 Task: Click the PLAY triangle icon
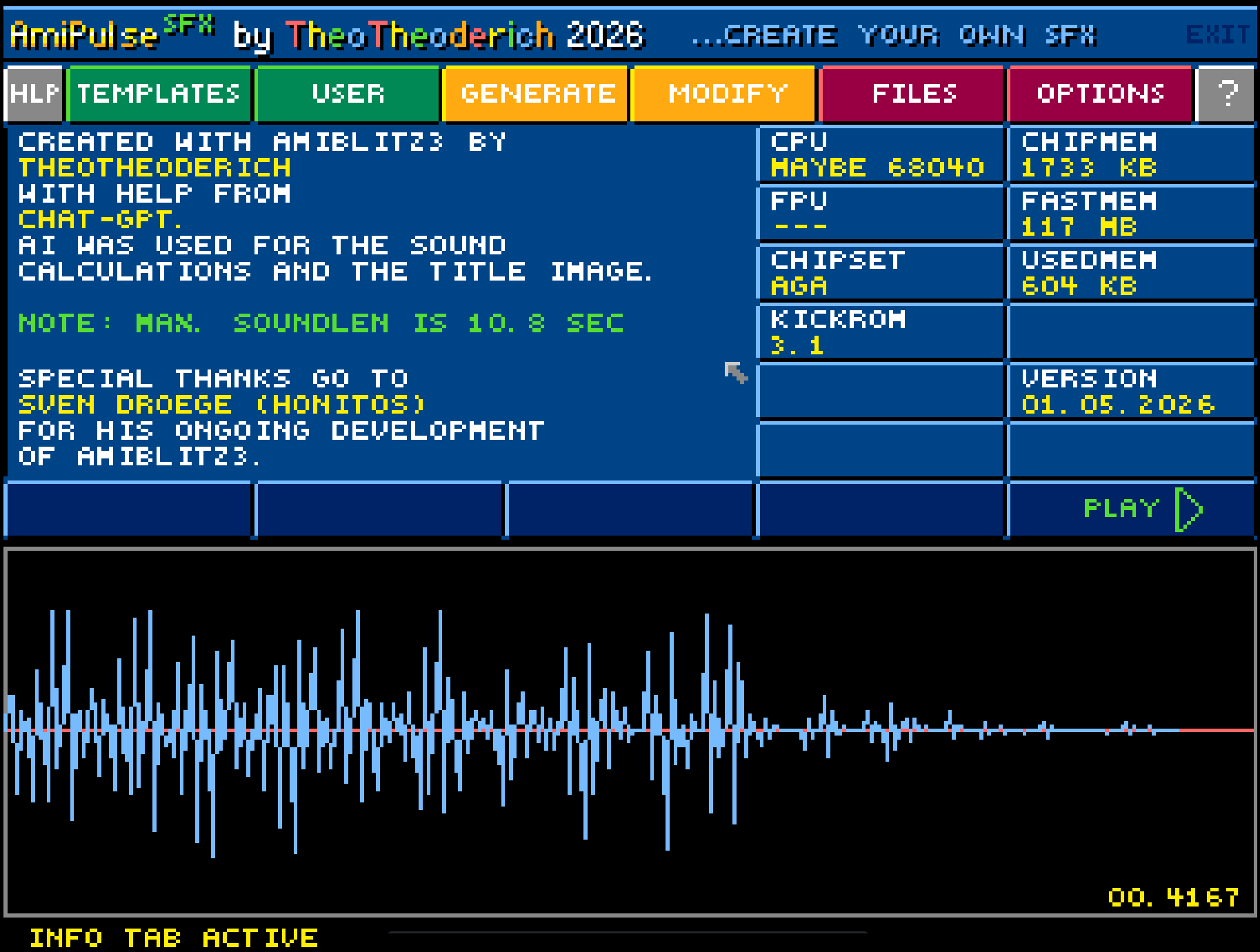click(1189, 509)
